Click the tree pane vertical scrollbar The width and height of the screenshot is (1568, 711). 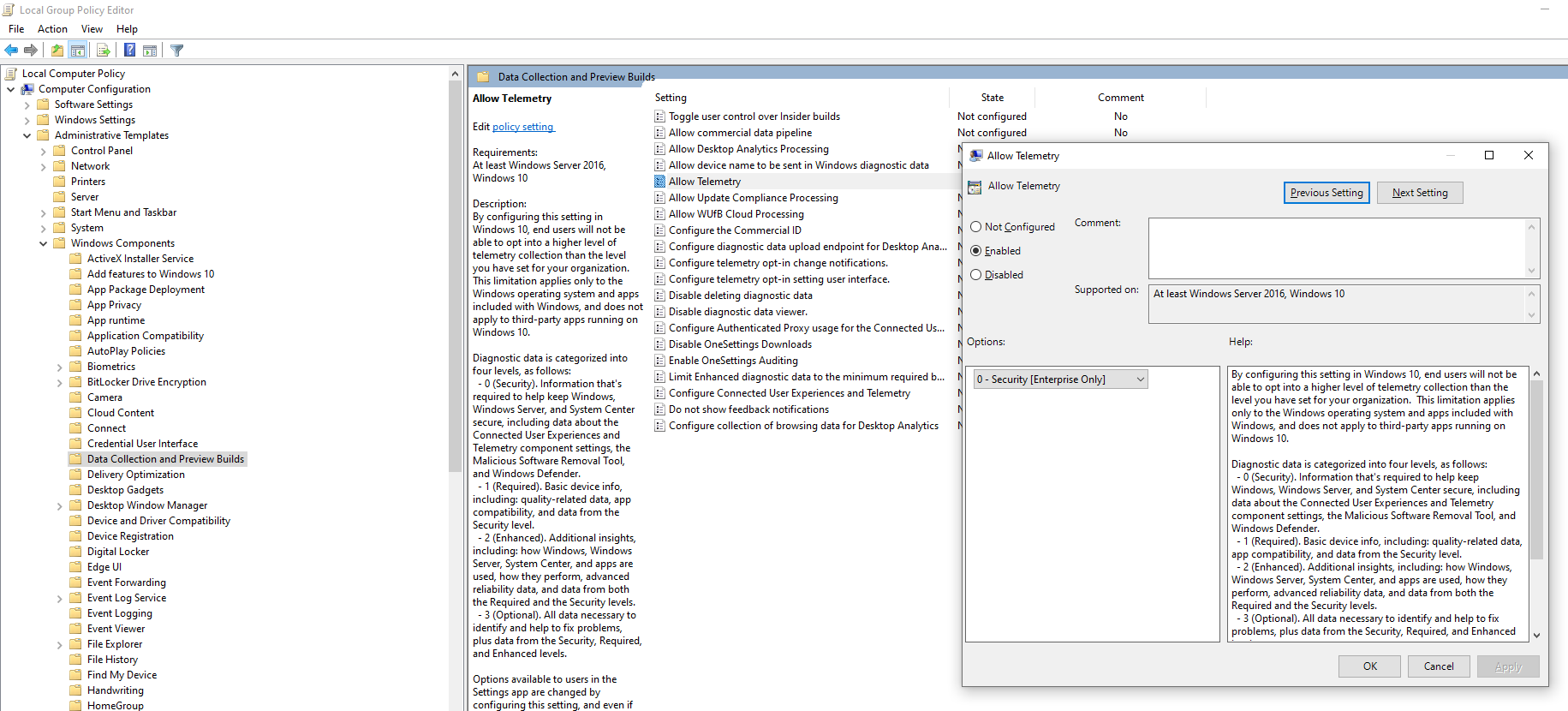click(x=455, y=274)
